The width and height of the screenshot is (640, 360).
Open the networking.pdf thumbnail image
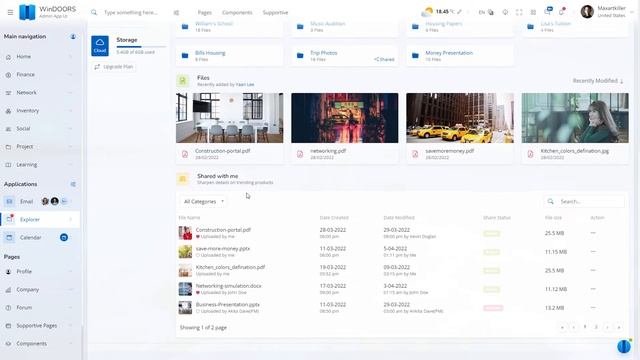[x=344, y=118]
